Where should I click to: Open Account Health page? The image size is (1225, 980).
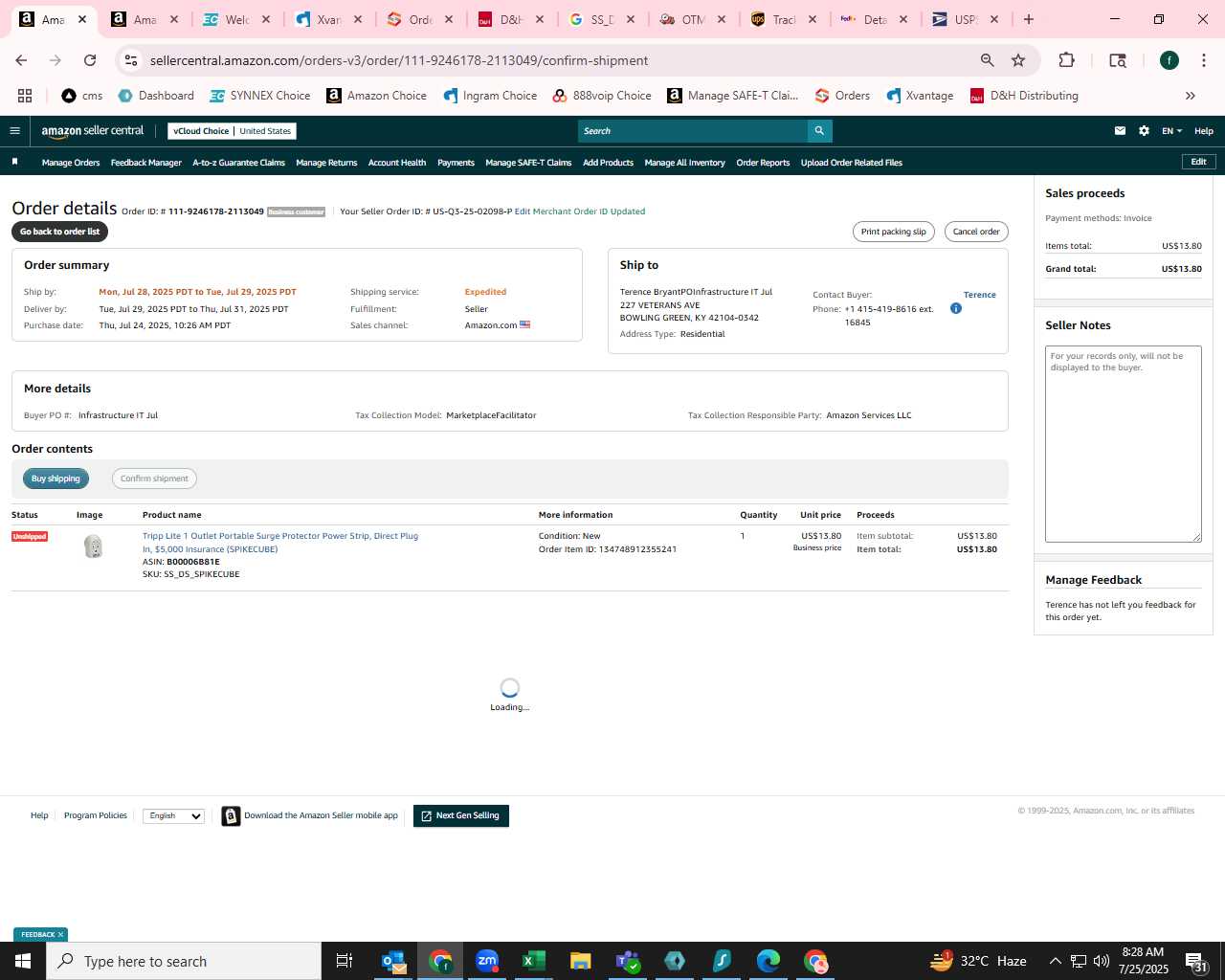[397, 163]
